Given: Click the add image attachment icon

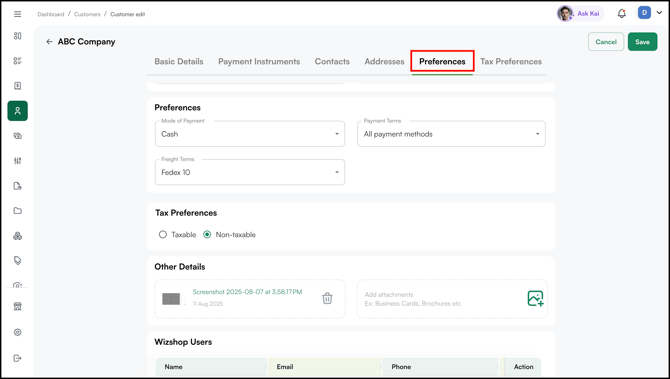Looking at the screenshot, I should click(535, 298).
